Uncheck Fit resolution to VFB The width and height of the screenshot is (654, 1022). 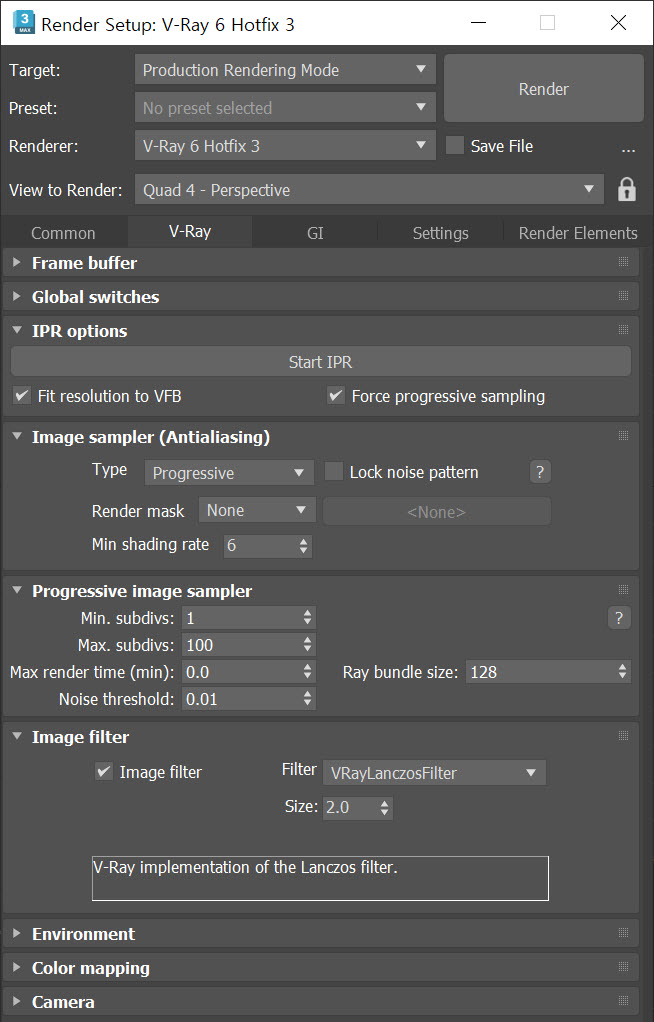point(22,396)
